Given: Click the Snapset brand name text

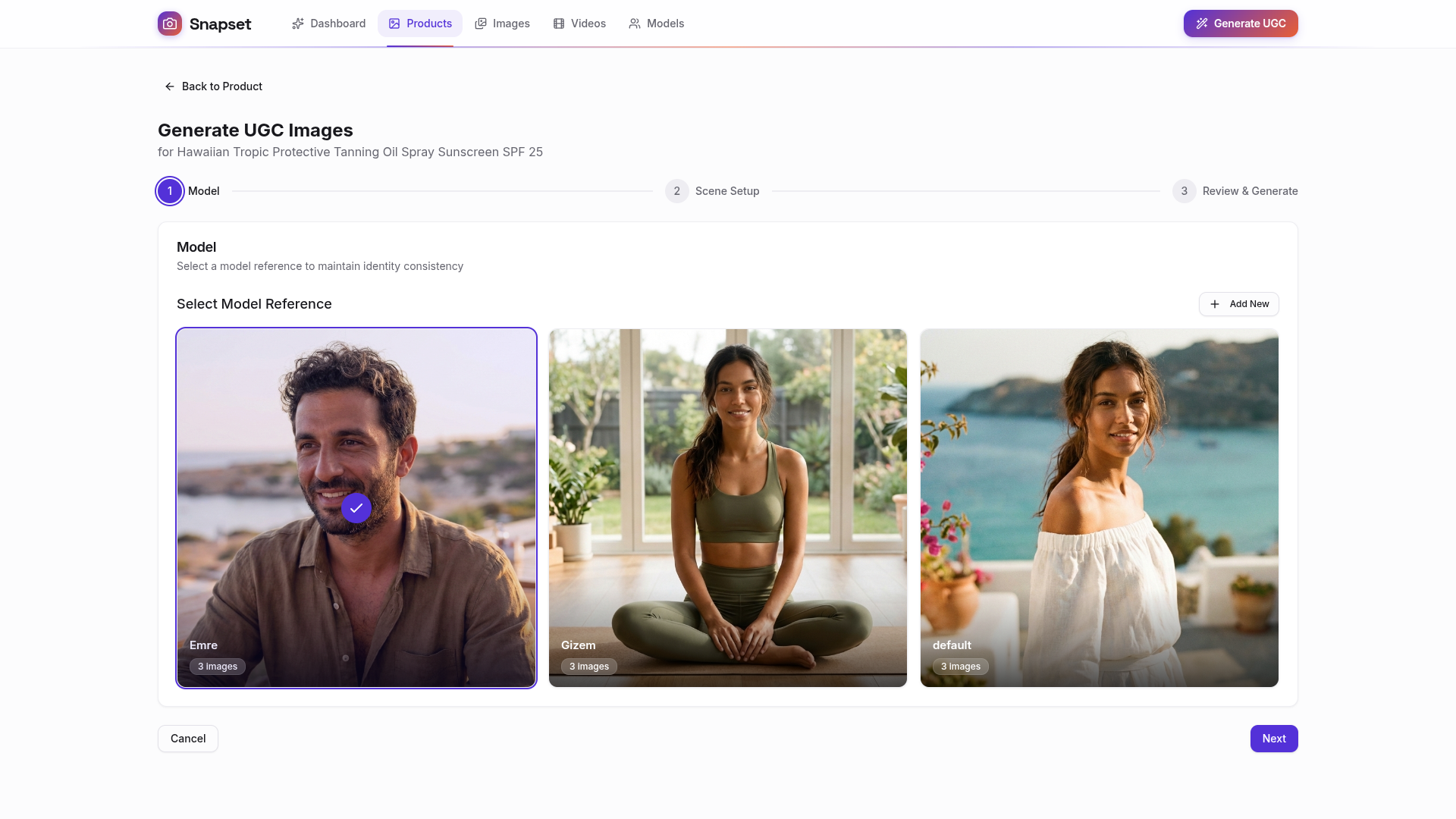Looking at the screenshot, I should click(220, 24).
